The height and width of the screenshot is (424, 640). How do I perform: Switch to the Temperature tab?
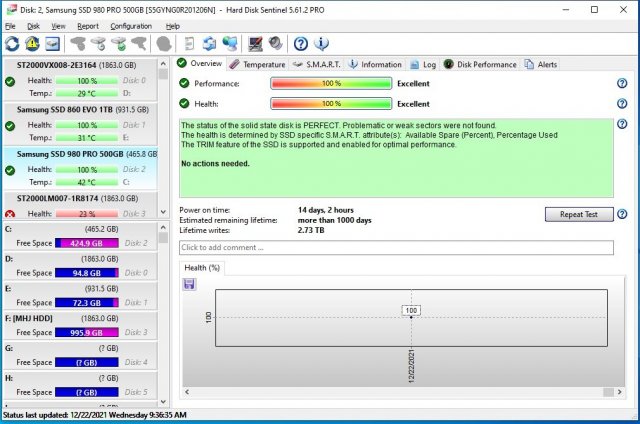256,64
